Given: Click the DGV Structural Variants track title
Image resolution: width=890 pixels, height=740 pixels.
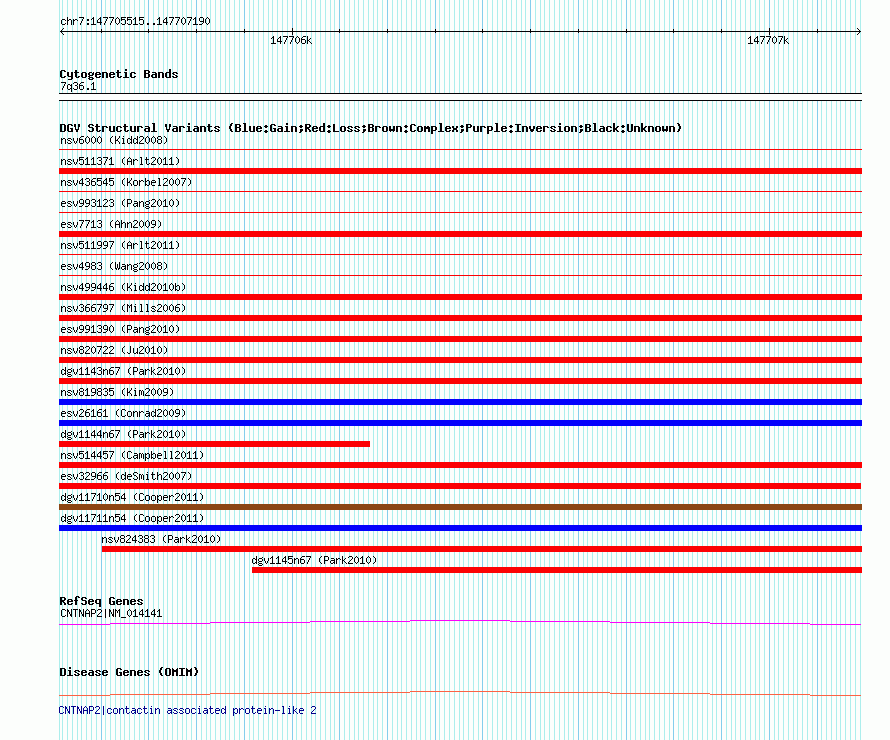Looking at the screenshot, I should (370, 128).
